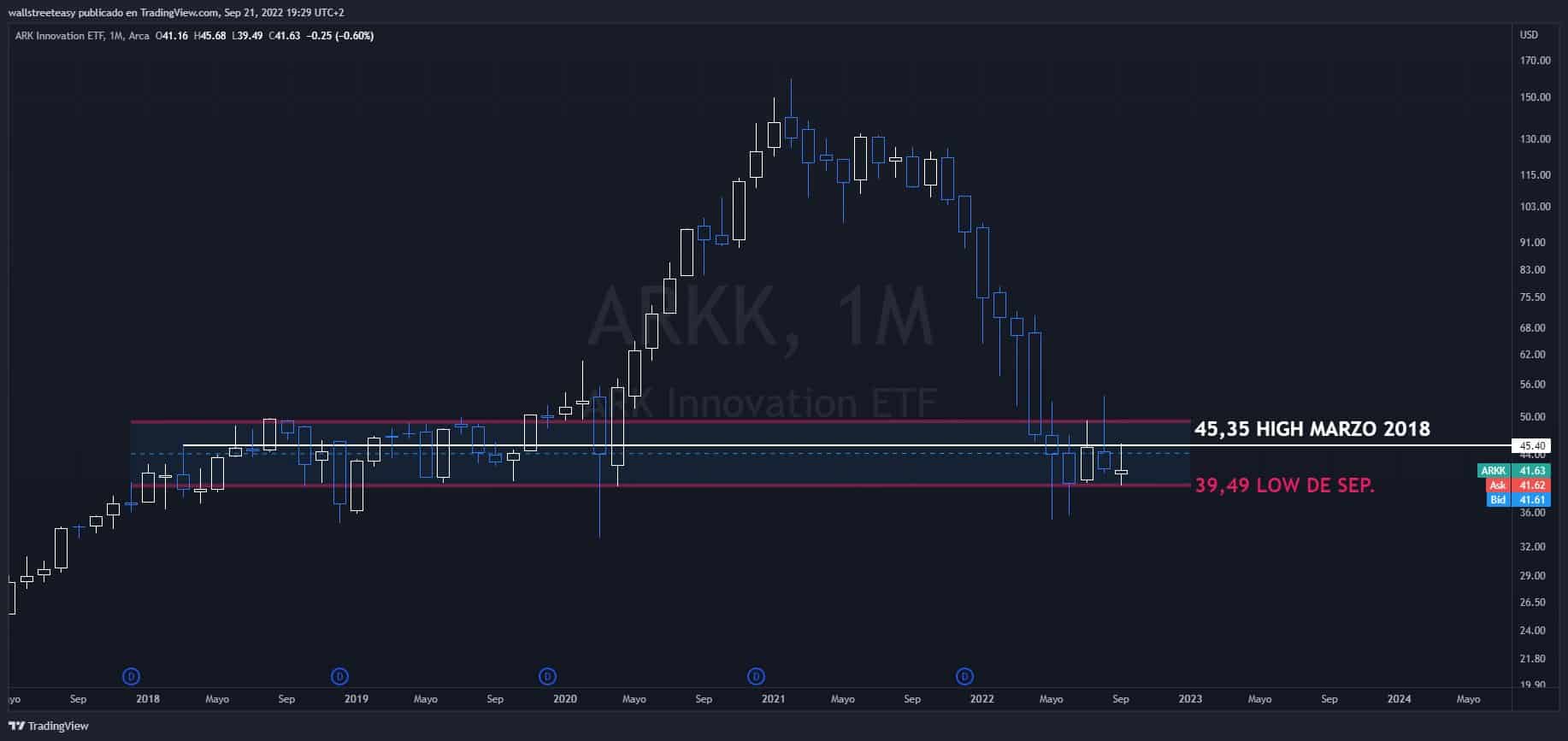This screenshot has width=1568, height=741.
Task: Click the TradingView logo at bottom left
Action: coord(48,726)
